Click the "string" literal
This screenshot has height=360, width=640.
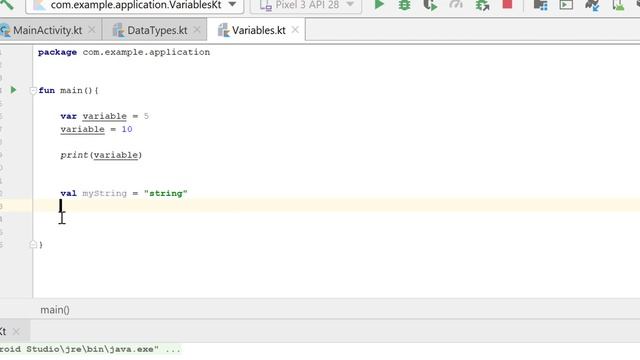pyautogui.click(x=166, y=193)
